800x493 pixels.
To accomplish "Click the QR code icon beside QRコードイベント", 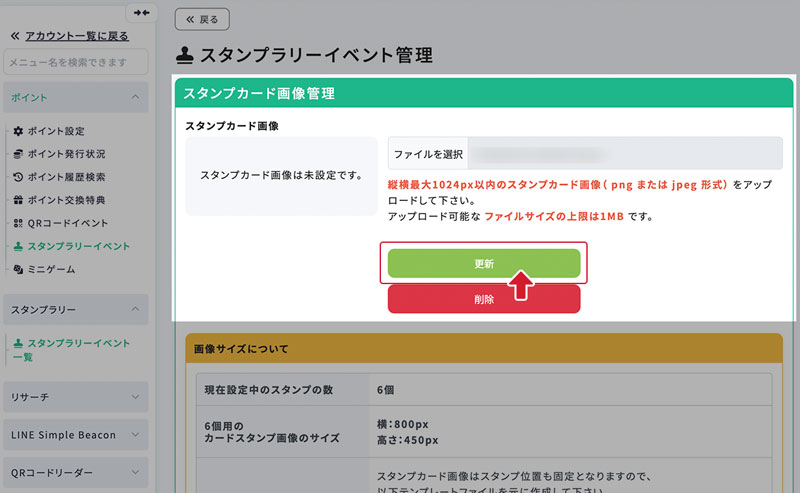I will [18, 223].
